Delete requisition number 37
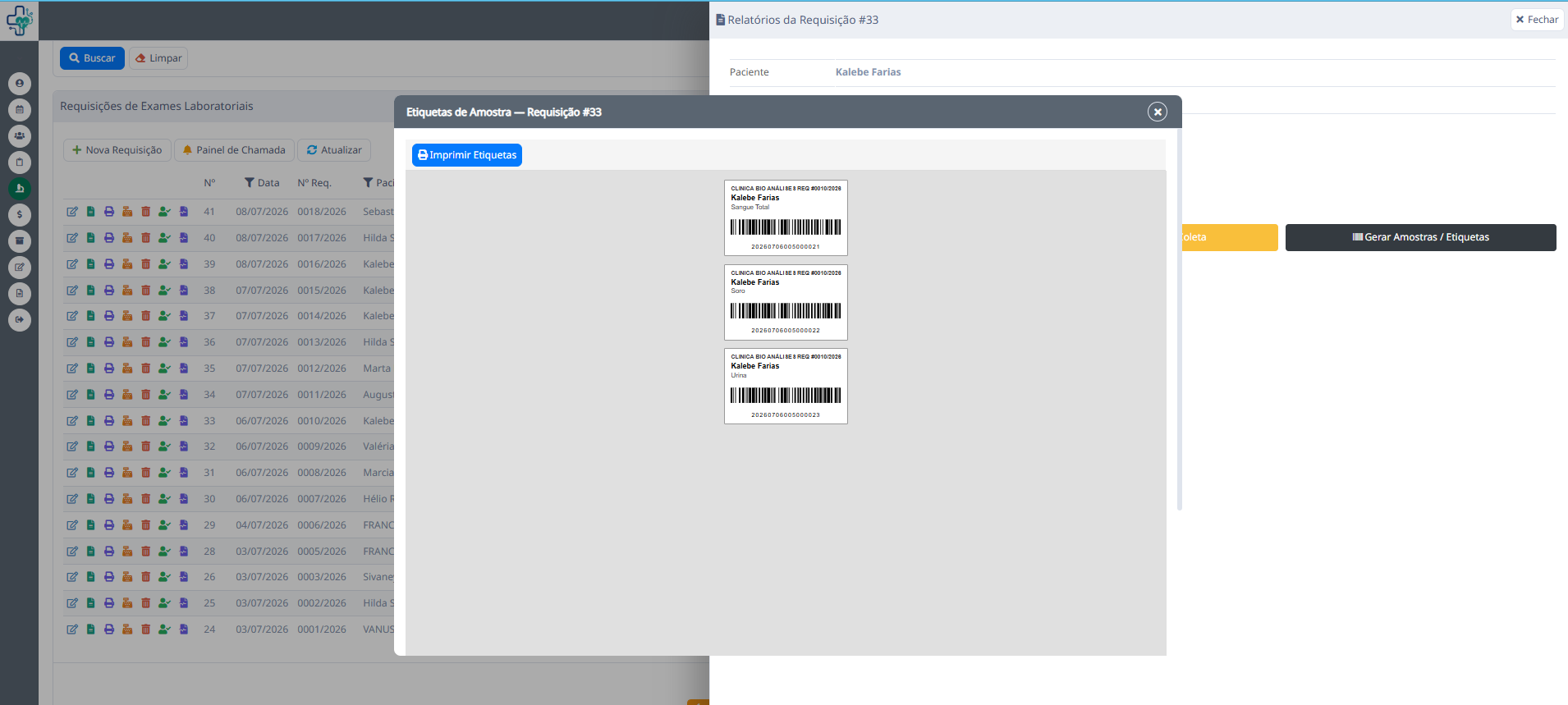 tap(146, 316)
